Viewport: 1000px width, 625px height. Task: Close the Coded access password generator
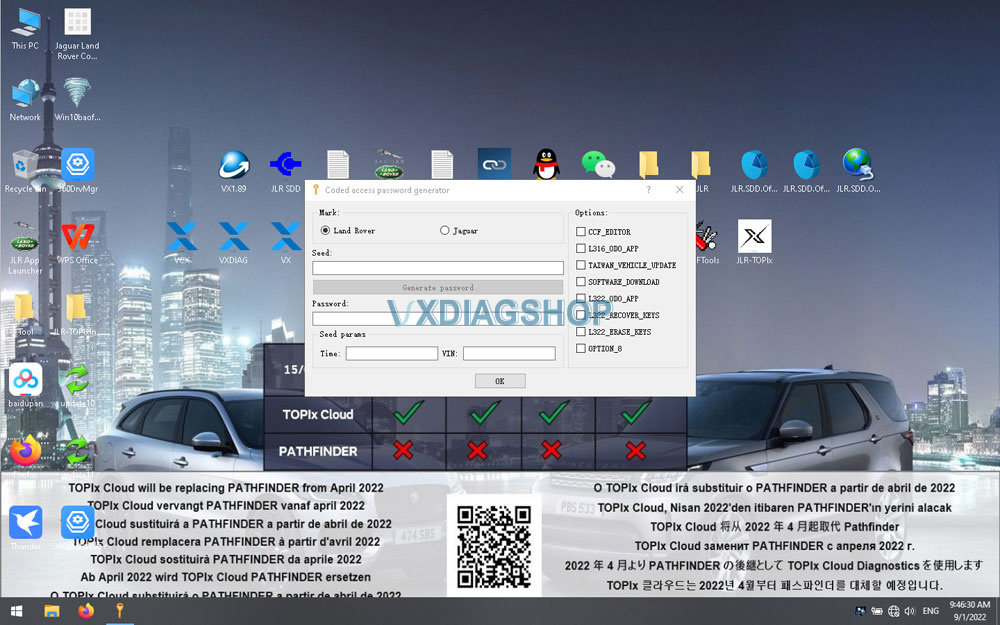click(x=680, y=189)
